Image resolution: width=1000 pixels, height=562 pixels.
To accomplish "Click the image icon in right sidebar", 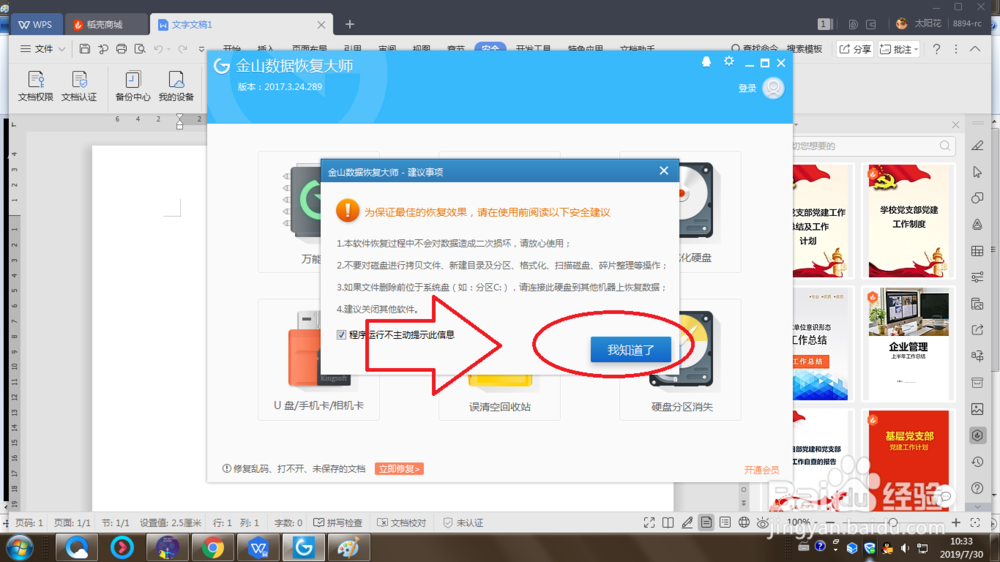I will point(977,409).
